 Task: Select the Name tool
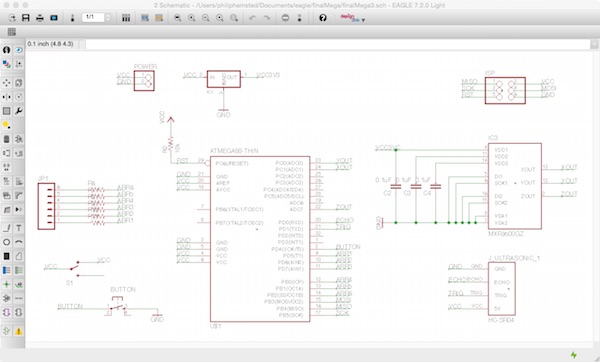click(x=7, y=181)
